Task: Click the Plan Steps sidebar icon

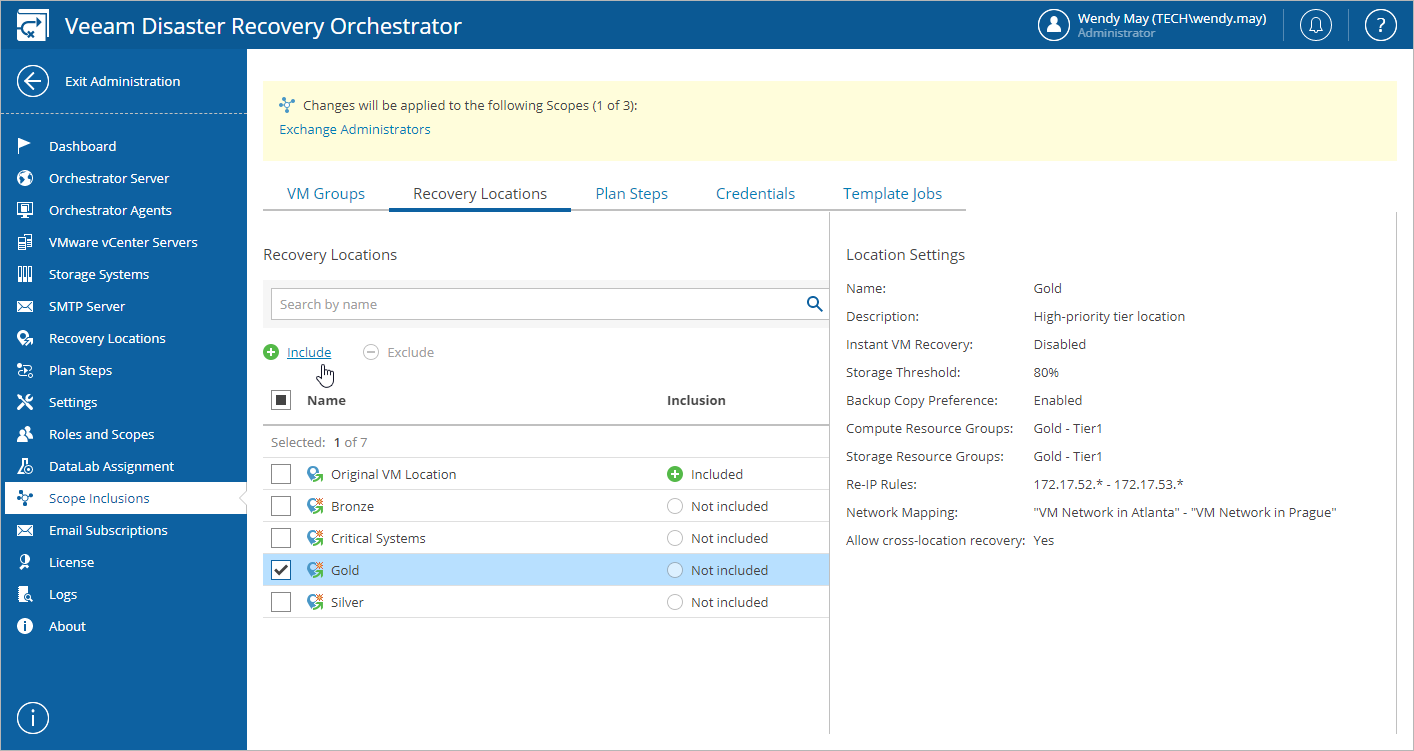Action: pyautogui.click(x=26, y=370)
